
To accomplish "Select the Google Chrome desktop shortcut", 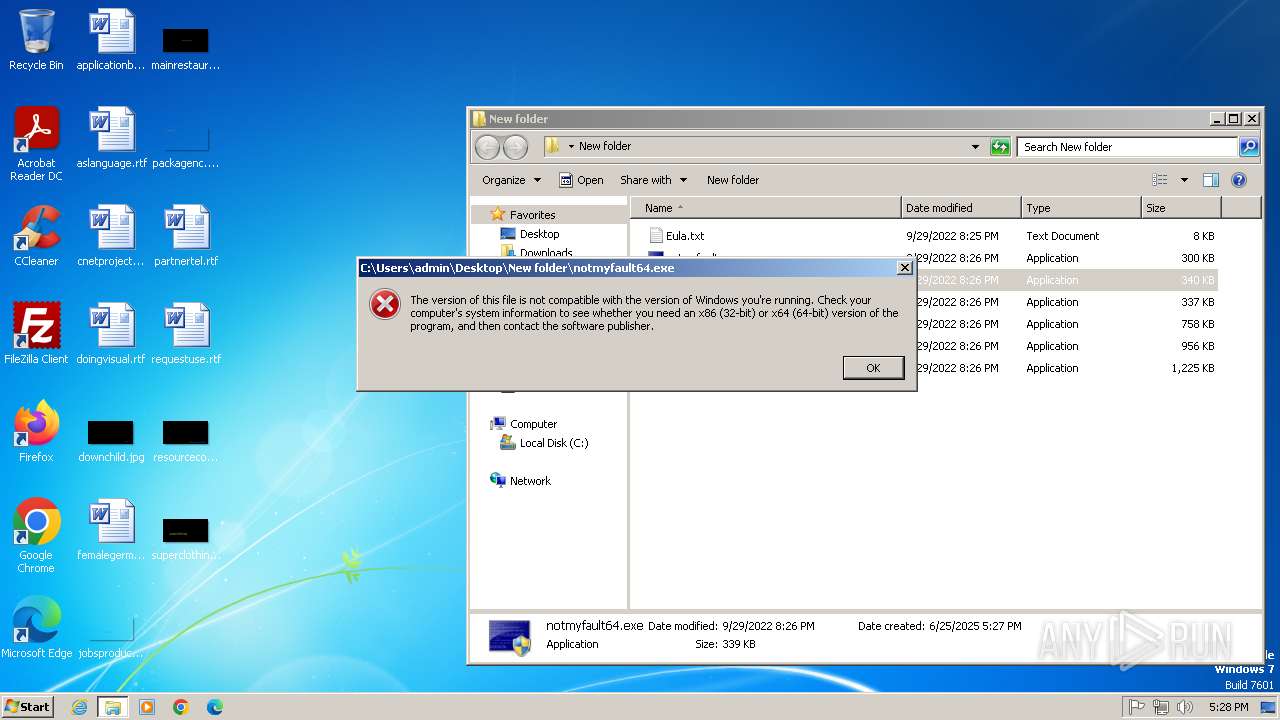I will pos(36,536).
